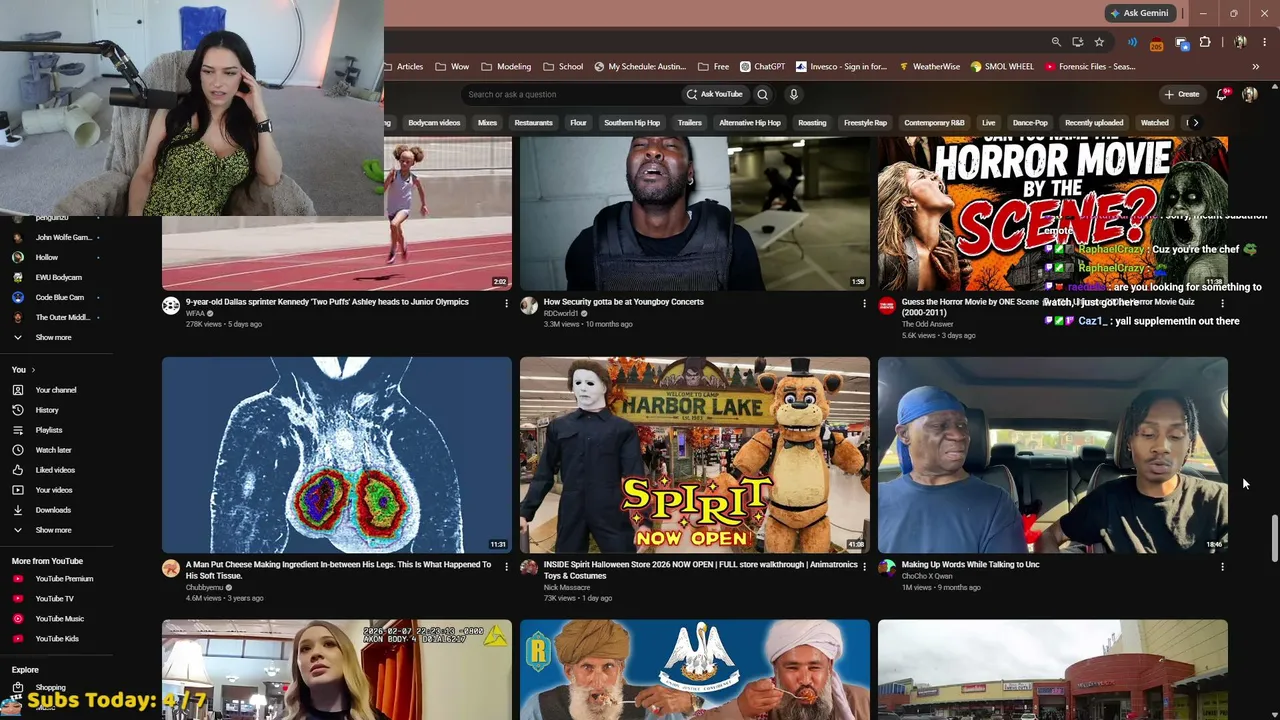
Task: Open the Your channel icon
Action: 18,390
